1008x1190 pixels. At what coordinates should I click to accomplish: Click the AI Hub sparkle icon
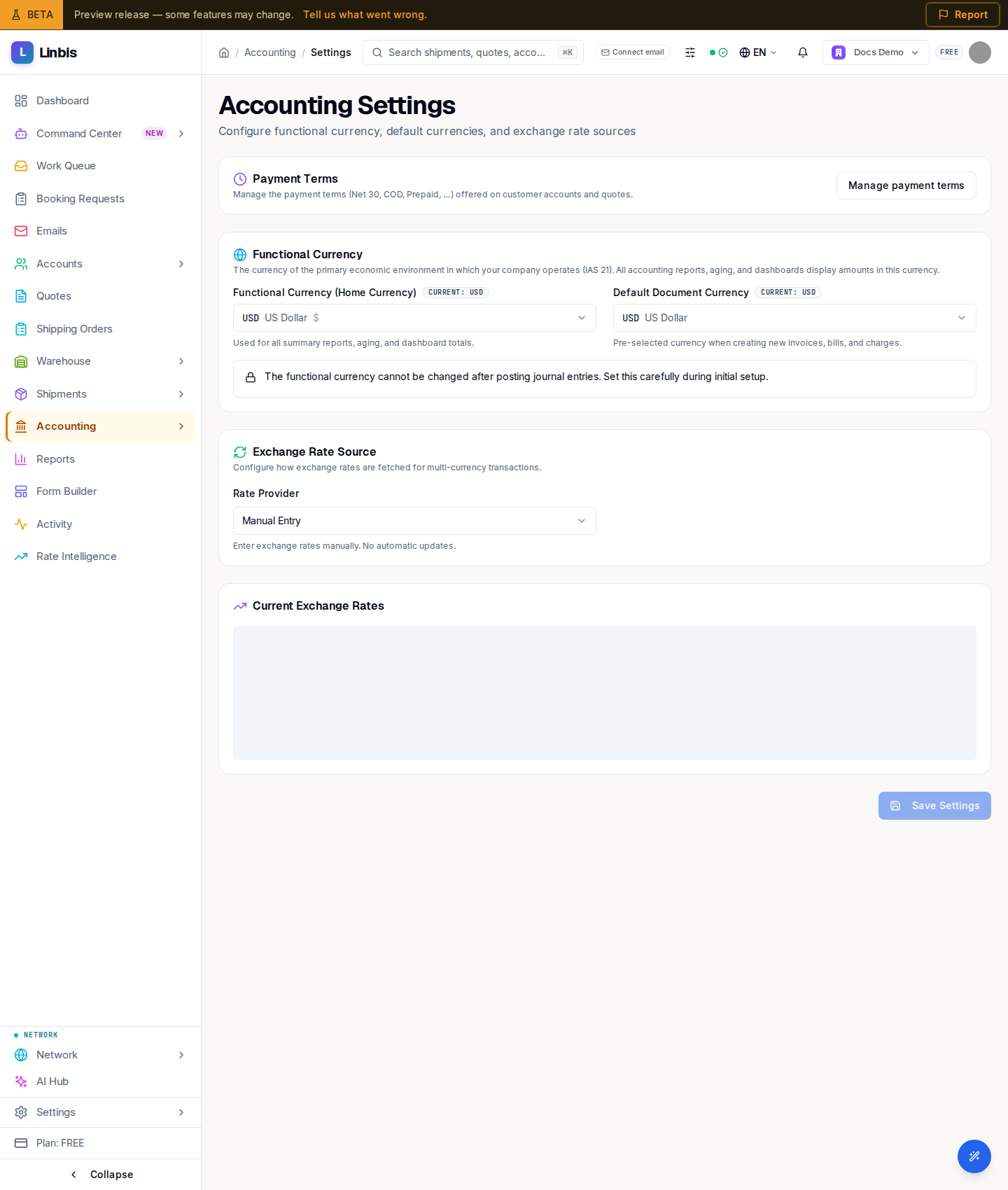click(21, 1081)
